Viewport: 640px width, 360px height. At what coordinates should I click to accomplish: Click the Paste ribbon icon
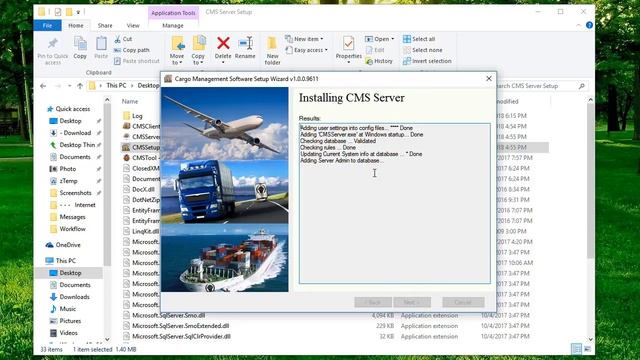point(101,43)
